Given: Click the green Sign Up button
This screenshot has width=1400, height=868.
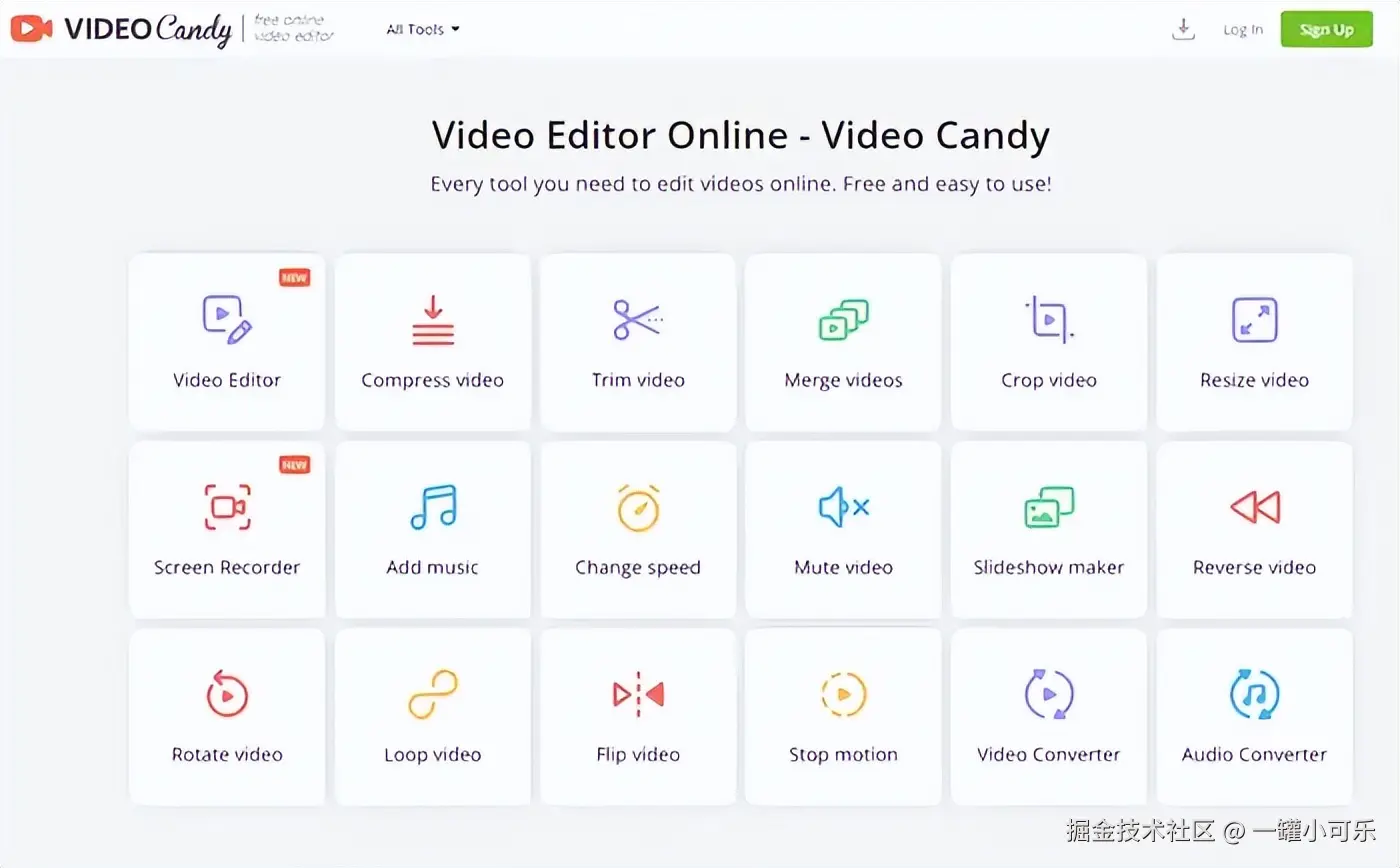Looking at the screenshot, I should (1327, 29).
